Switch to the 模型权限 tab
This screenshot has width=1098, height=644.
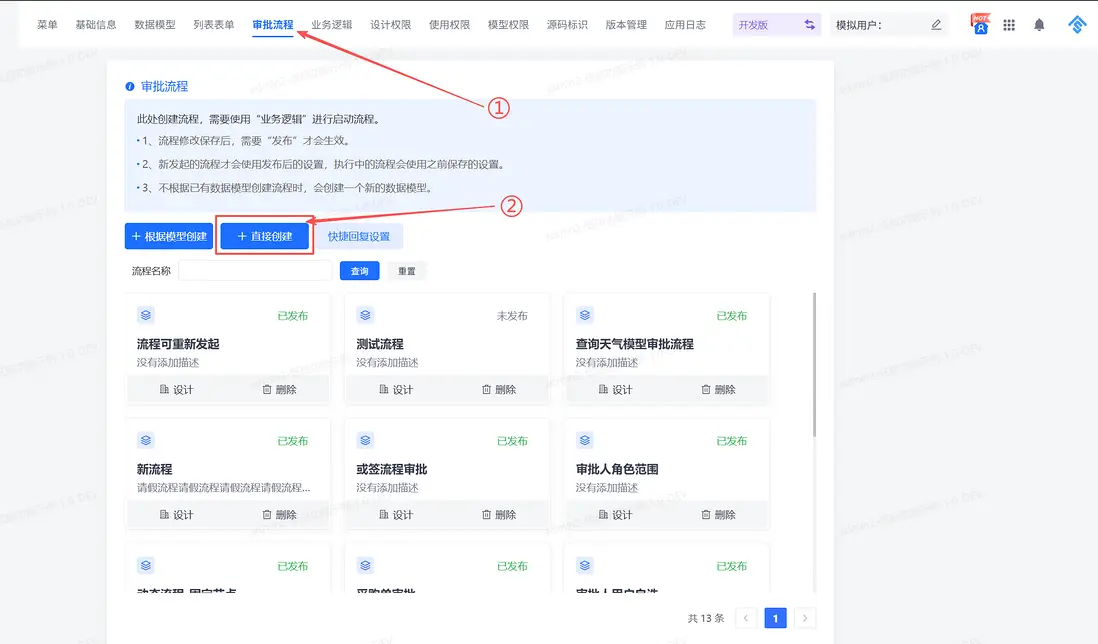508,24
